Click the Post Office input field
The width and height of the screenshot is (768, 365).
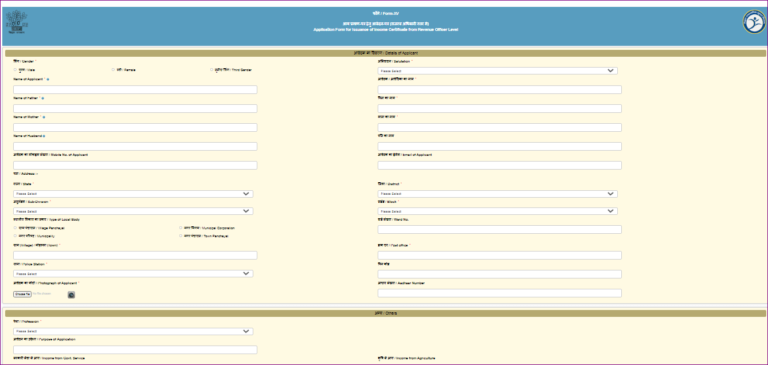point(500,255)
